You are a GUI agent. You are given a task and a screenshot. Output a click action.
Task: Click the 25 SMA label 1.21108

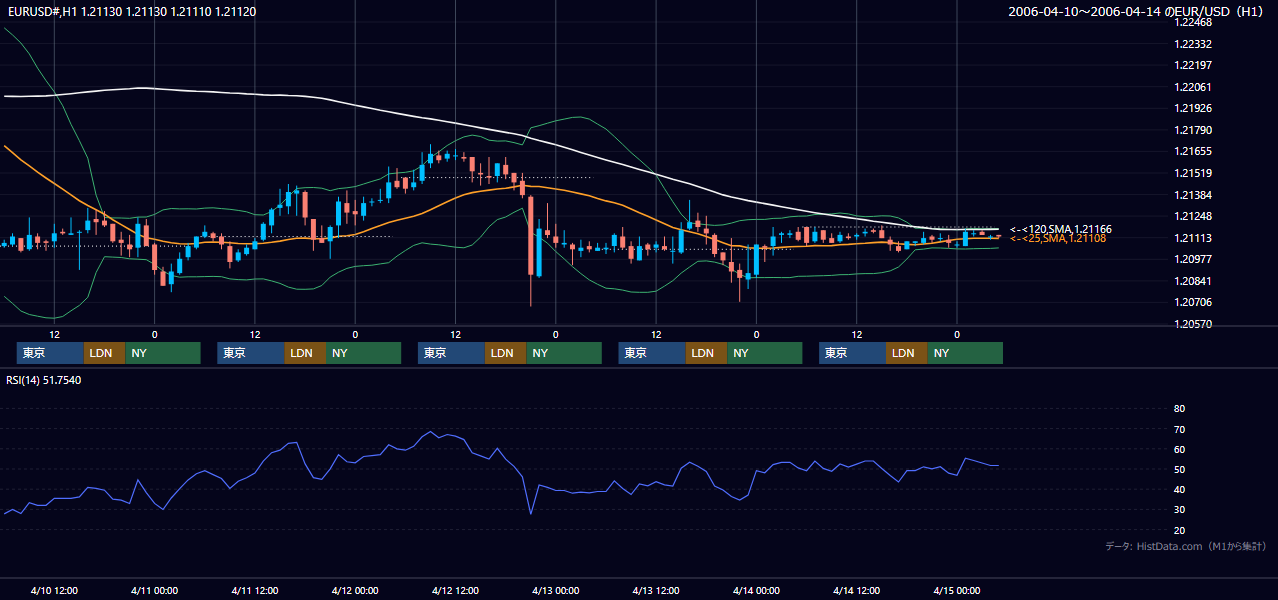click(x=1058, y=238)
